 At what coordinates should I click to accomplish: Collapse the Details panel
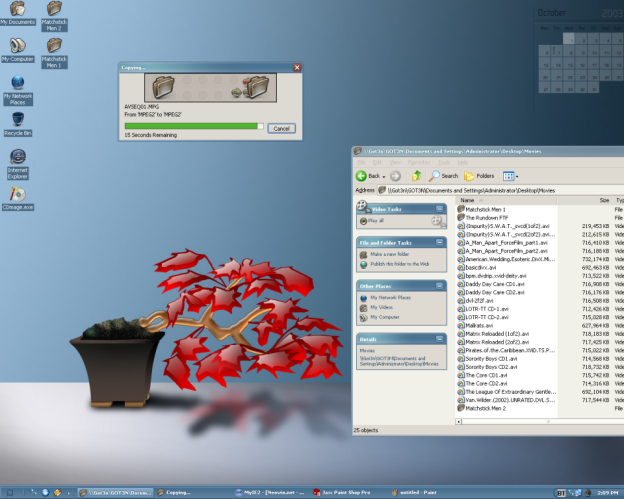tap(439, 339)
